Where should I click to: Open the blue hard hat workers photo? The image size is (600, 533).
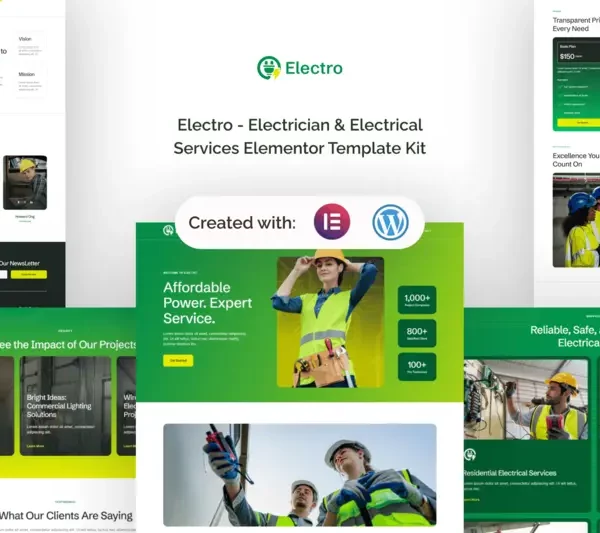click(x=576, y=220)
